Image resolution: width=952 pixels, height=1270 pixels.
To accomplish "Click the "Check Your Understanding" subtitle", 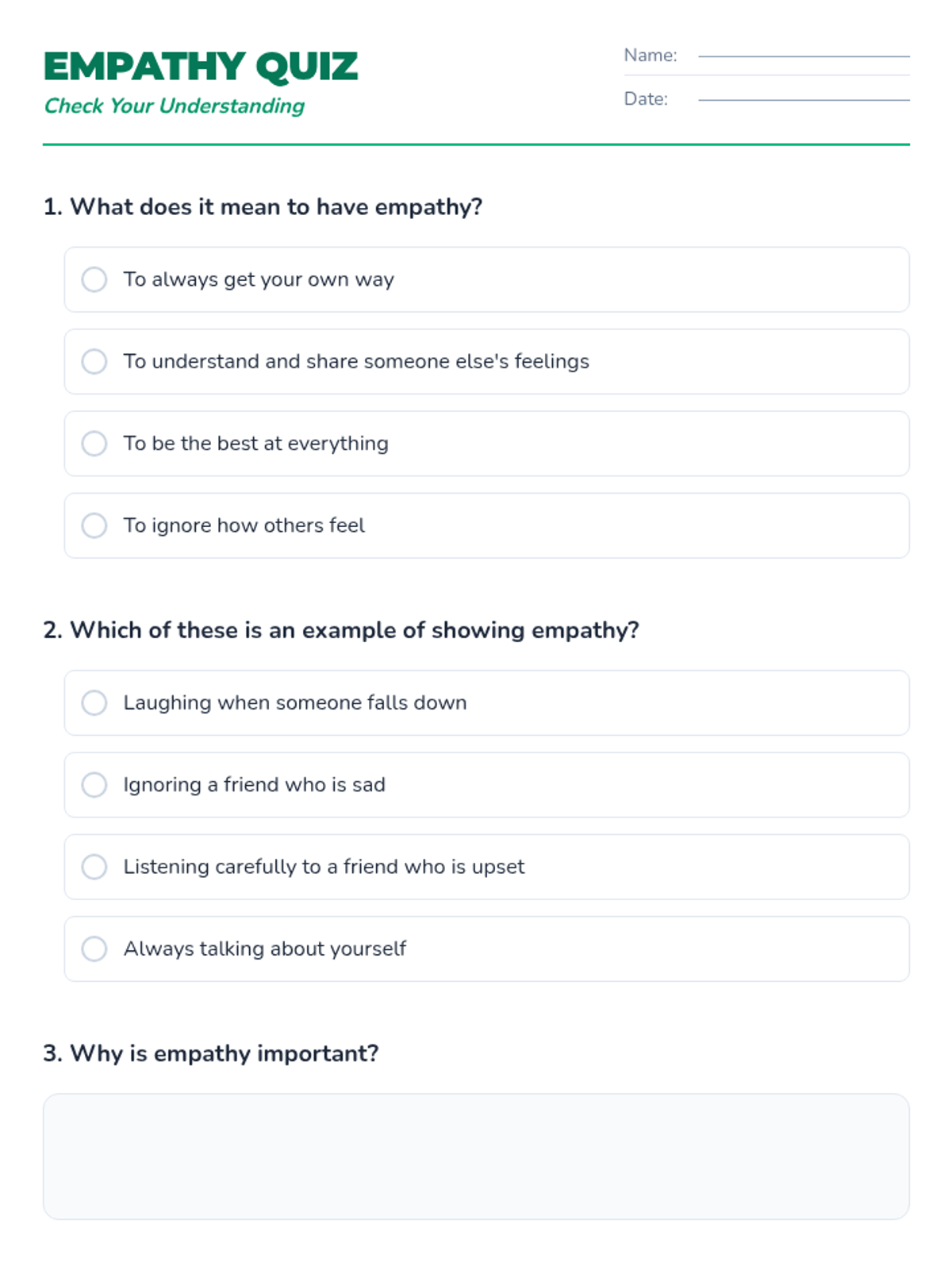I will click(x=175, y=106).
